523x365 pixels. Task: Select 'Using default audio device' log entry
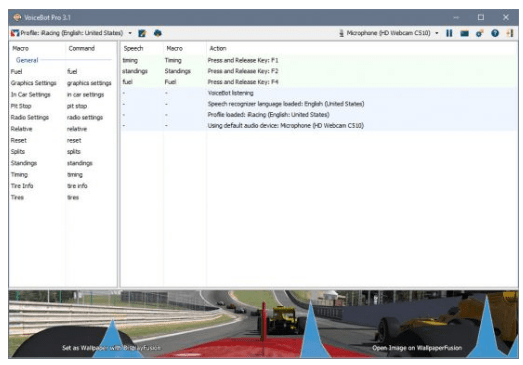coord(319,126)
